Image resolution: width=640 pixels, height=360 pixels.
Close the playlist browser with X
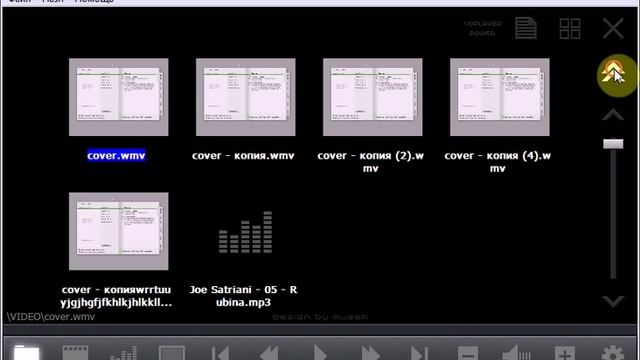[x=613, y=28]
